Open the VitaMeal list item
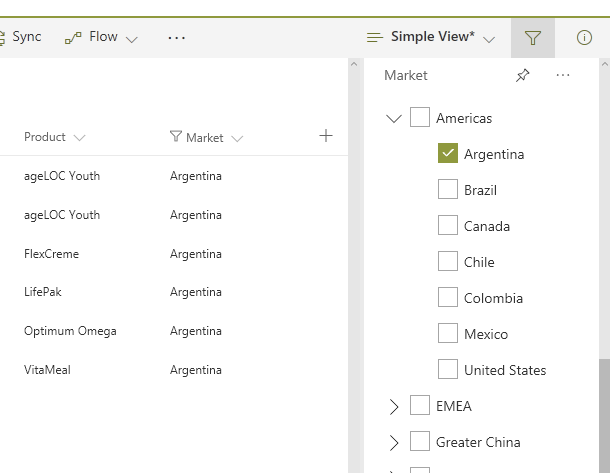The image size is (610, 473). coord(47,370)
